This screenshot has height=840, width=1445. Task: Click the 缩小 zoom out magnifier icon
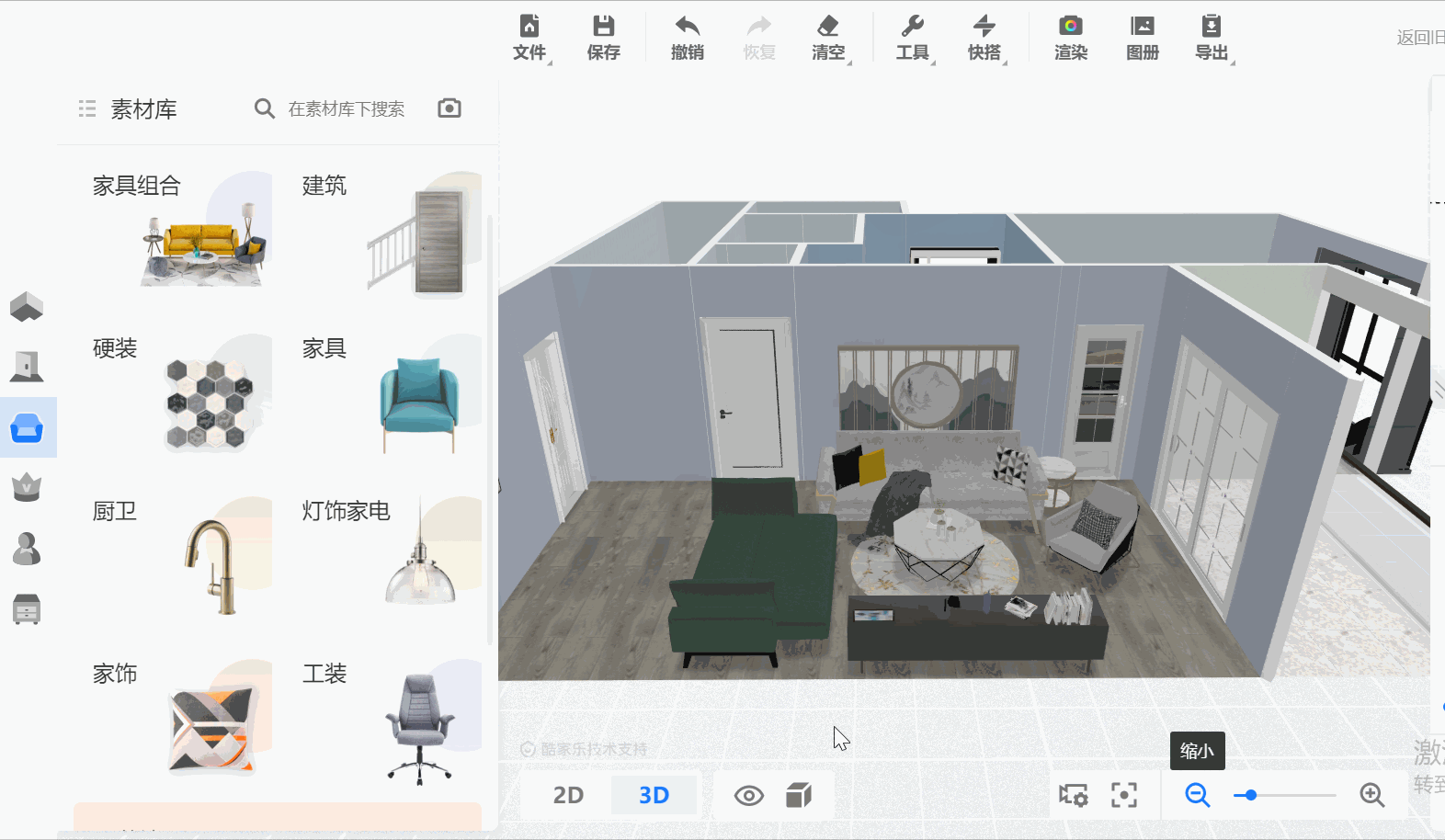(x=1197, y=795)
